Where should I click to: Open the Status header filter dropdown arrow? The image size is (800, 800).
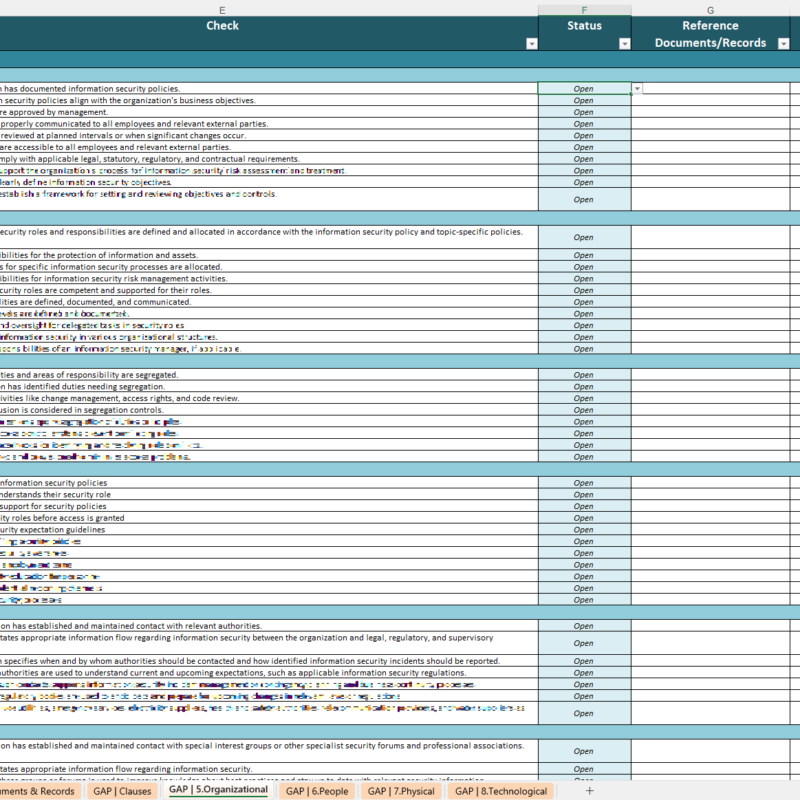(623, 44)
